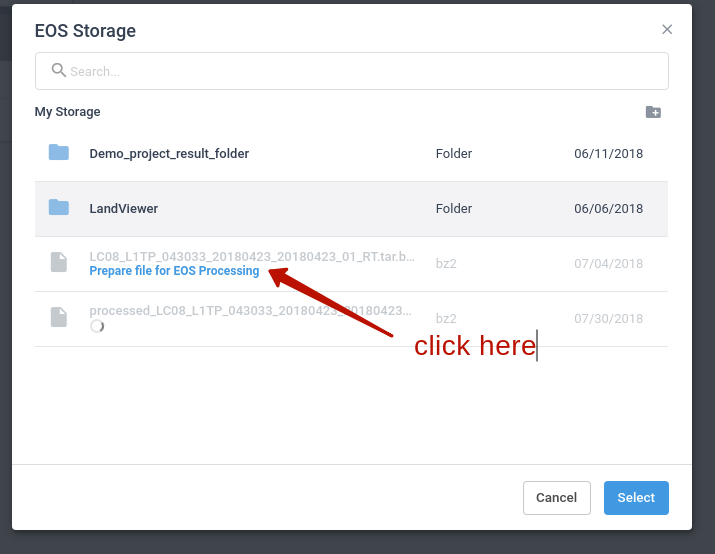Focus the Search input field
Image resolution: width=715 pixels, height=554 pixels.
(360, 71)
